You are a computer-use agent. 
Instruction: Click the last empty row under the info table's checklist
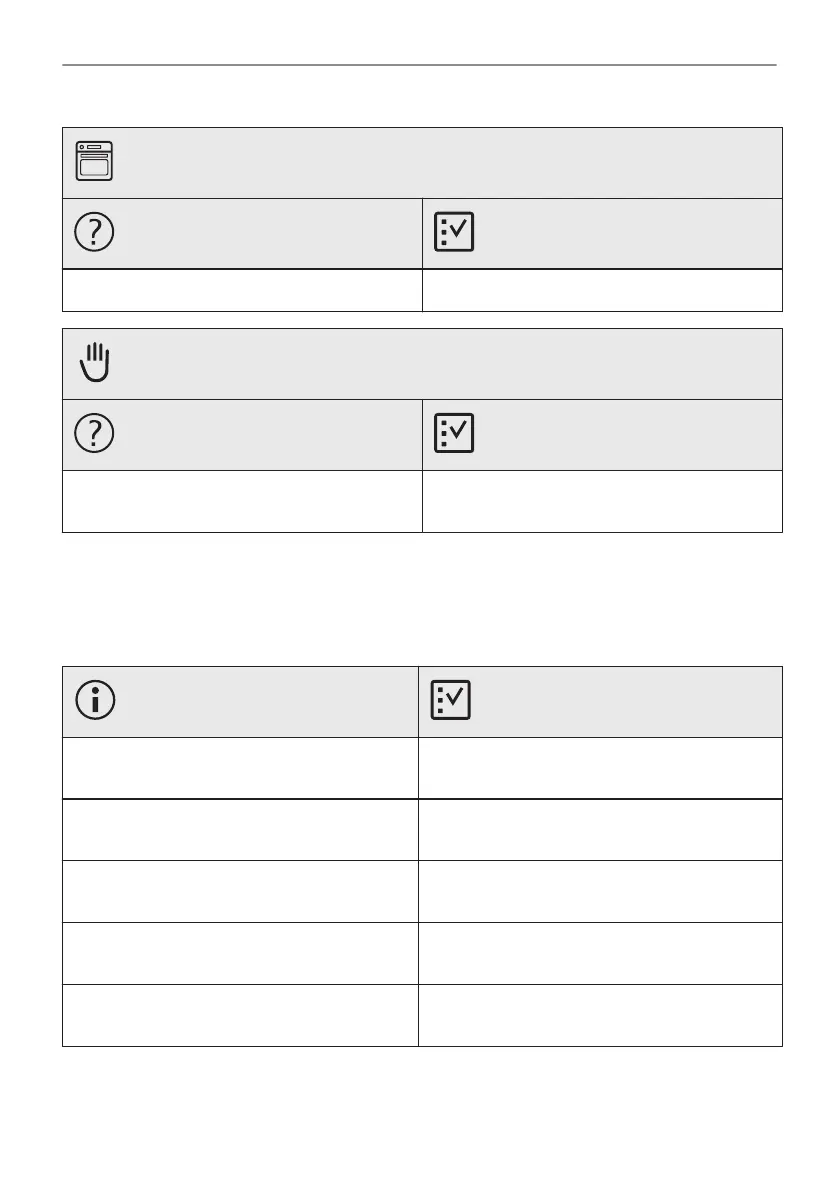point(600,1016)
